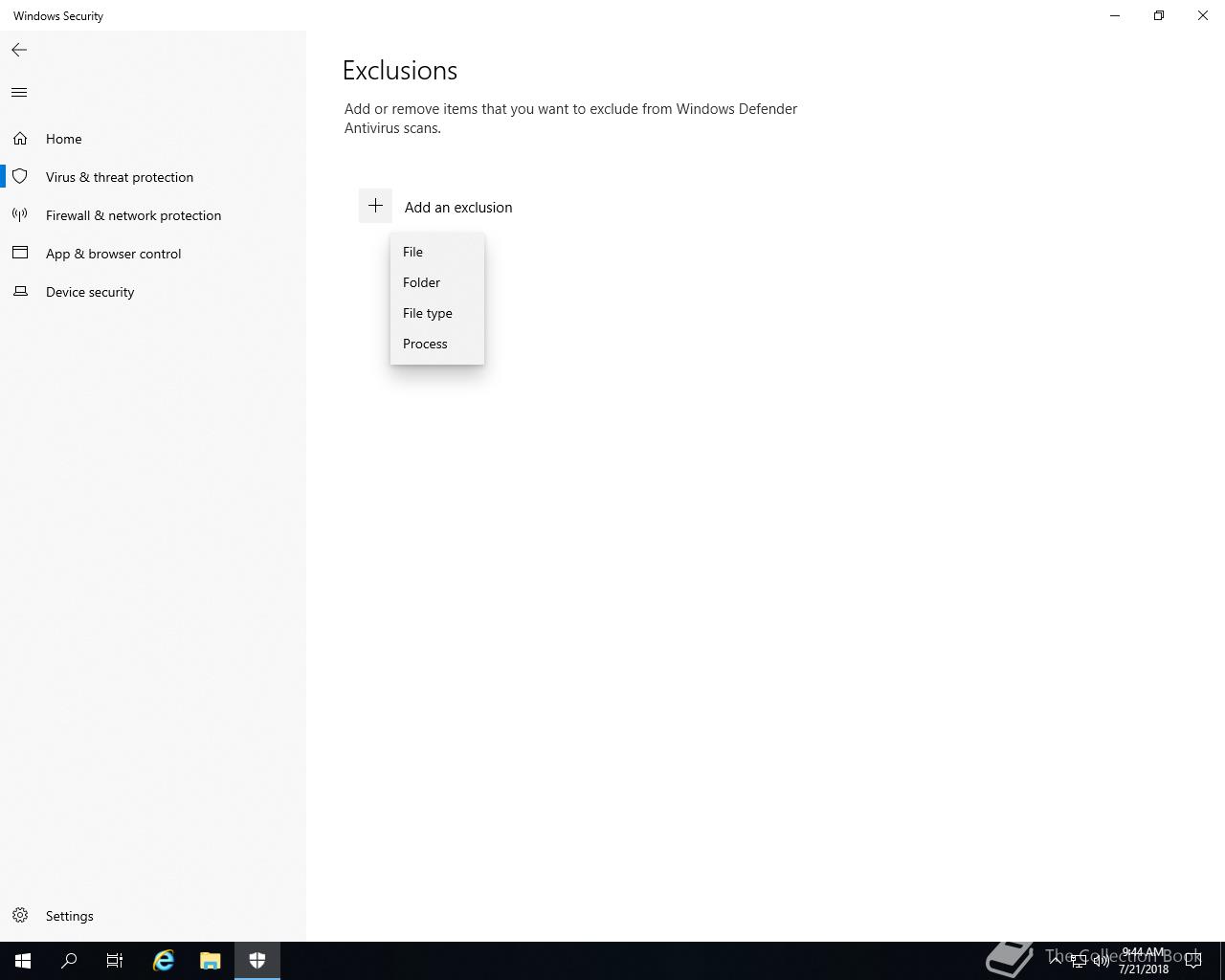Click the Settings gear icon

click(x=20, y=916)
